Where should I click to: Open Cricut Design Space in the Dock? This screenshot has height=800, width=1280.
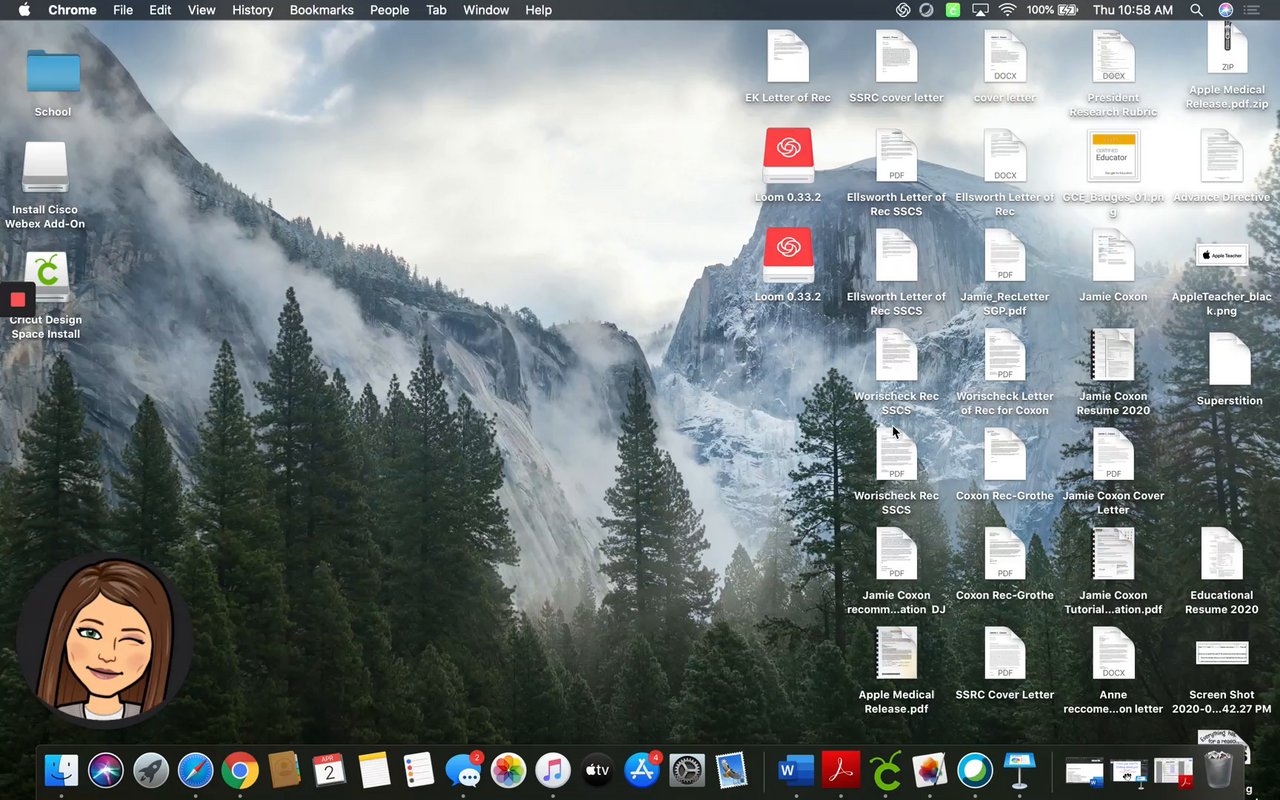click(886, 770)
